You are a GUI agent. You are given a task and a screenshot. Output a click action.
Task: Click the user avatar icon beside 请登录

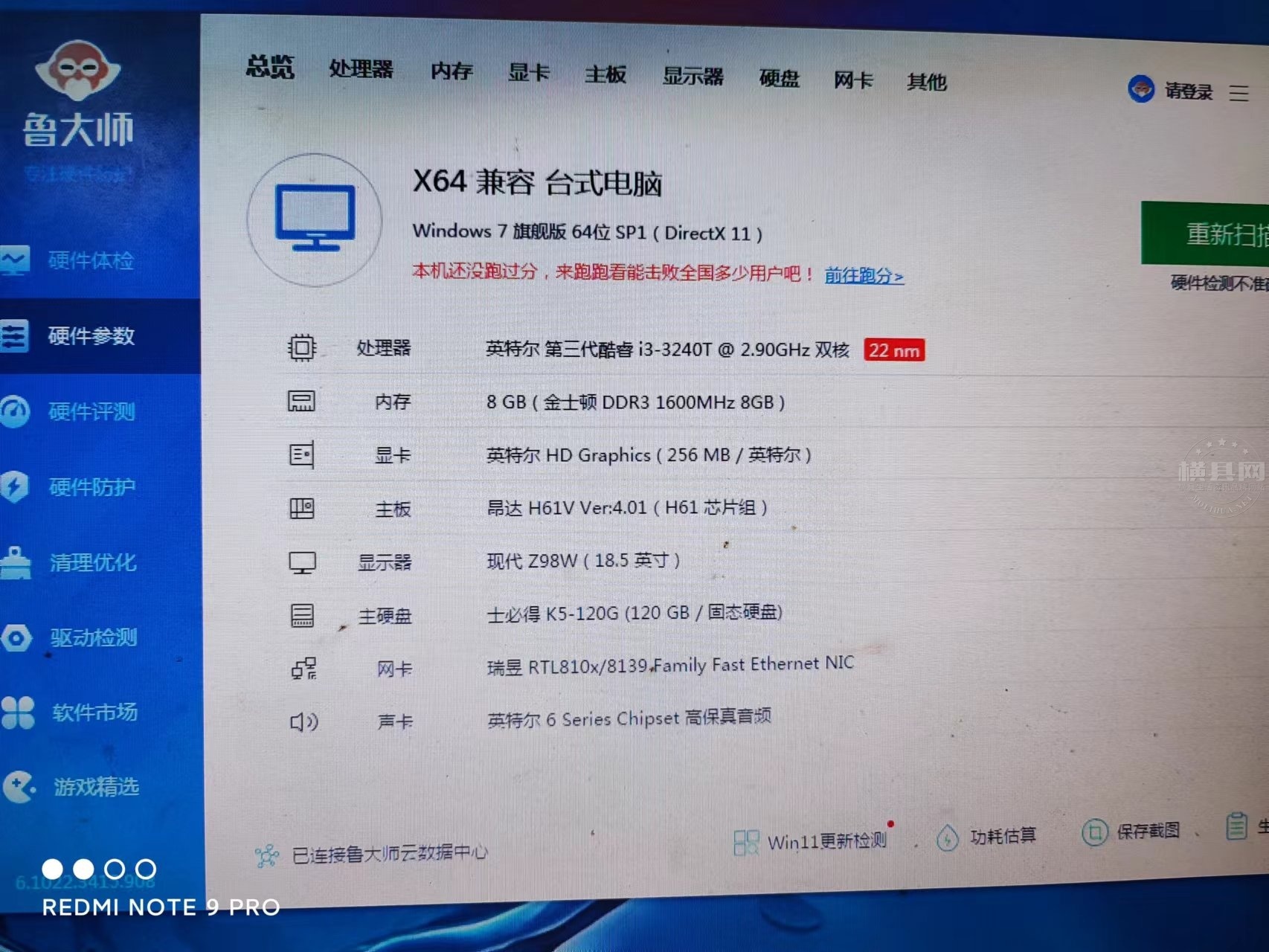pos(1141,89)
